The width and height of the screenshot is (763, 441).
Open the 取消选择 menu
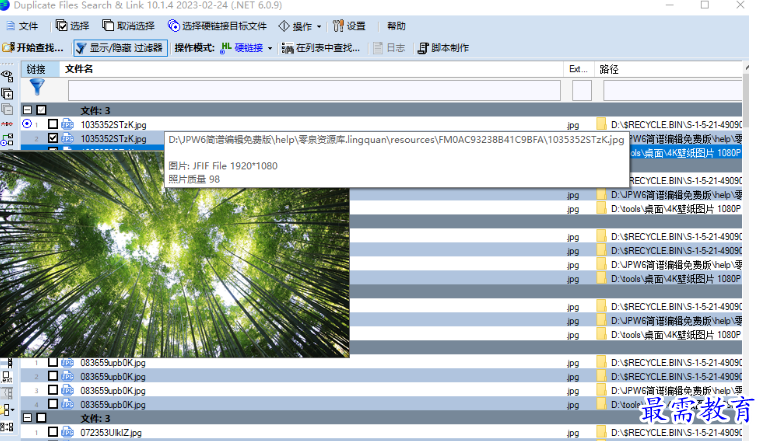pyautogui.click(x=128, y=26)
